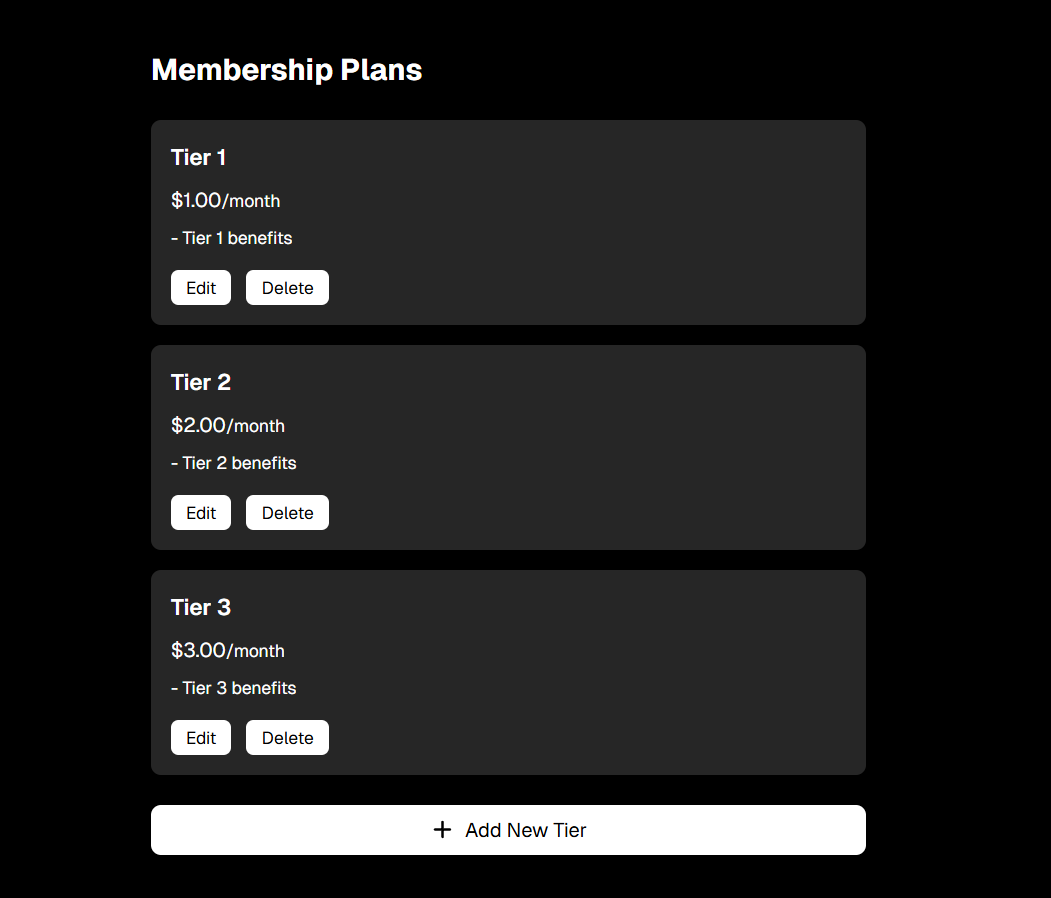This screenshot has width=1051, height=898.
Task: Remove Tier 2 using its Delete button
Action: [287, 513]
